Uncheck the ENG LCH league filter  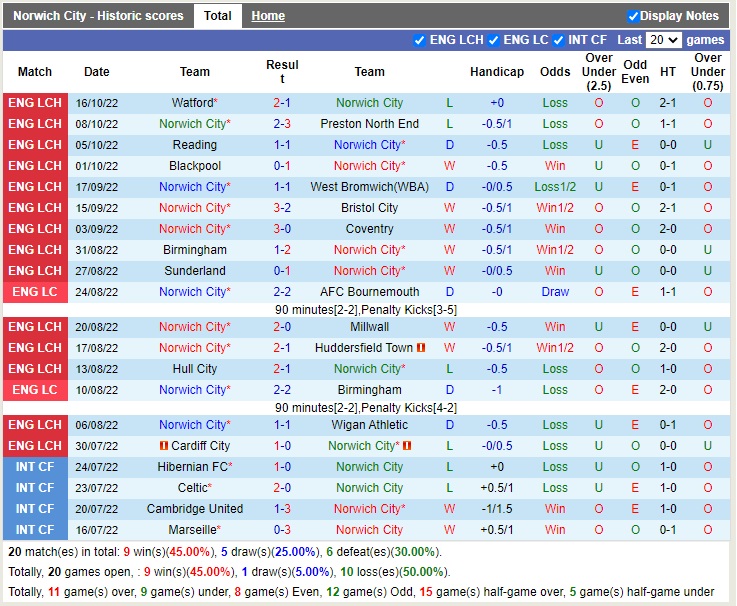[x=419, y=40]
